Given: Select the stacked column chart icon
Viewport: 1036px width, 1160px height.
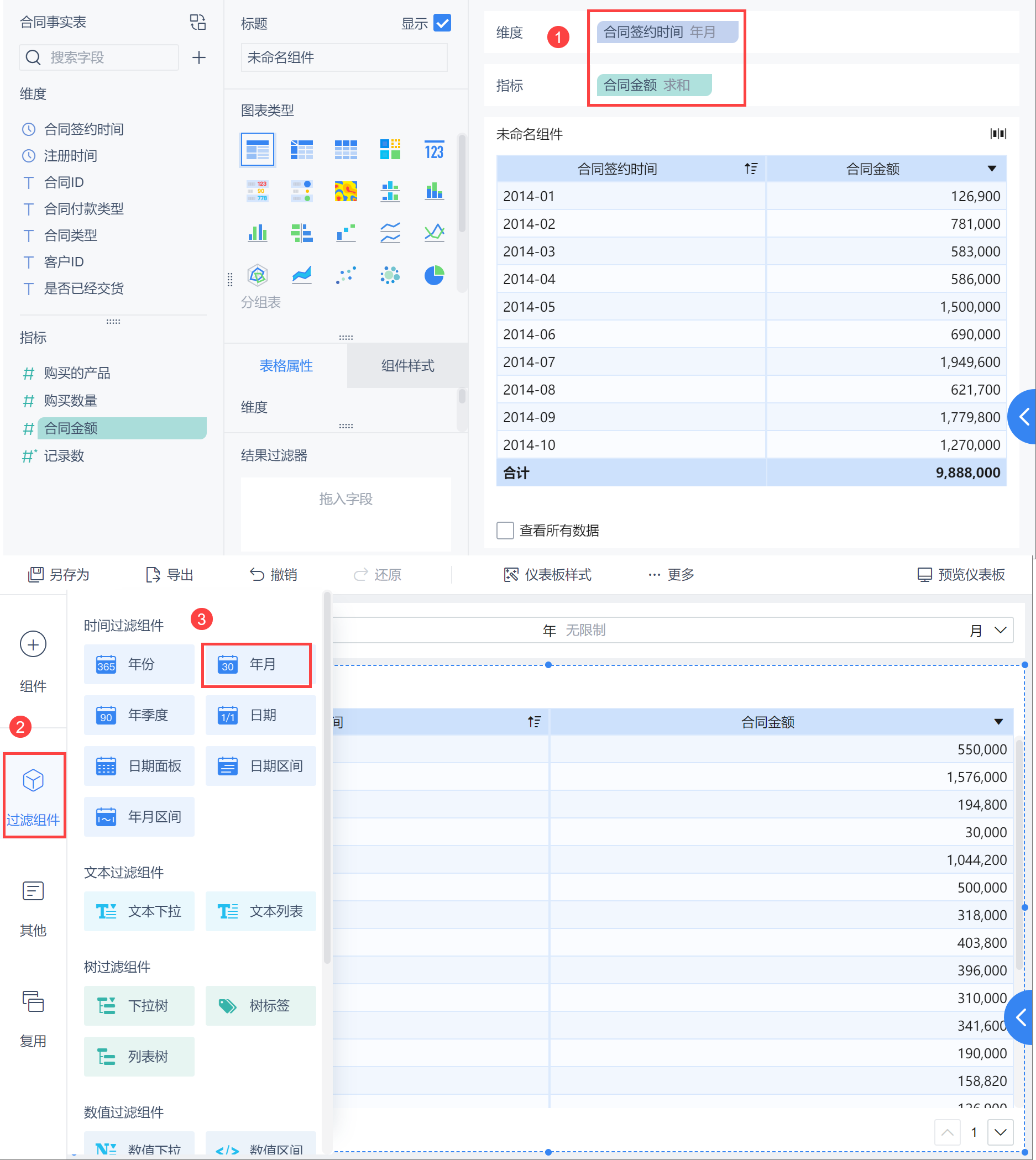Looking at the screenshot, I should (x=435, y=192).
